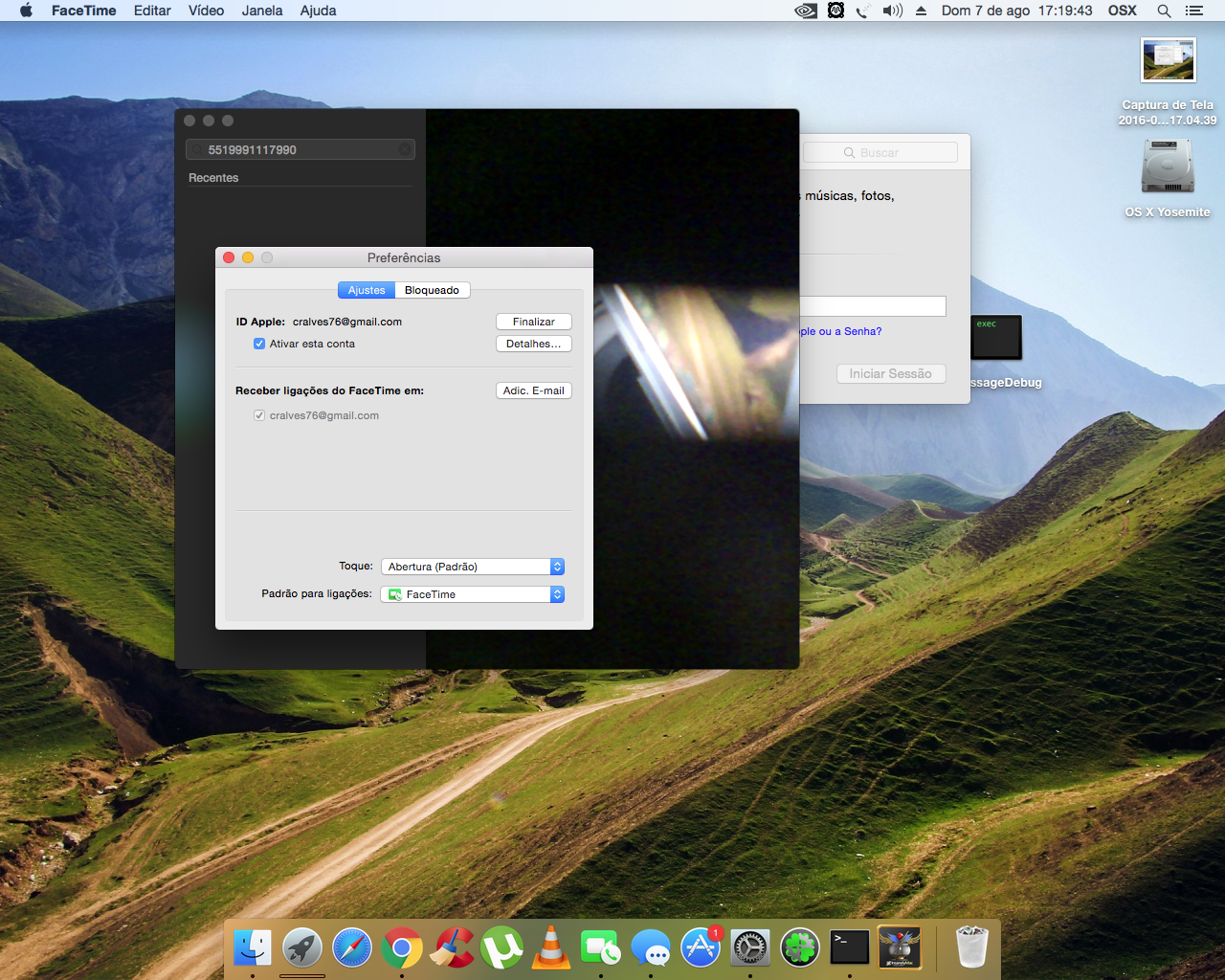Click the 'Adic. E-mail' button

533,390
